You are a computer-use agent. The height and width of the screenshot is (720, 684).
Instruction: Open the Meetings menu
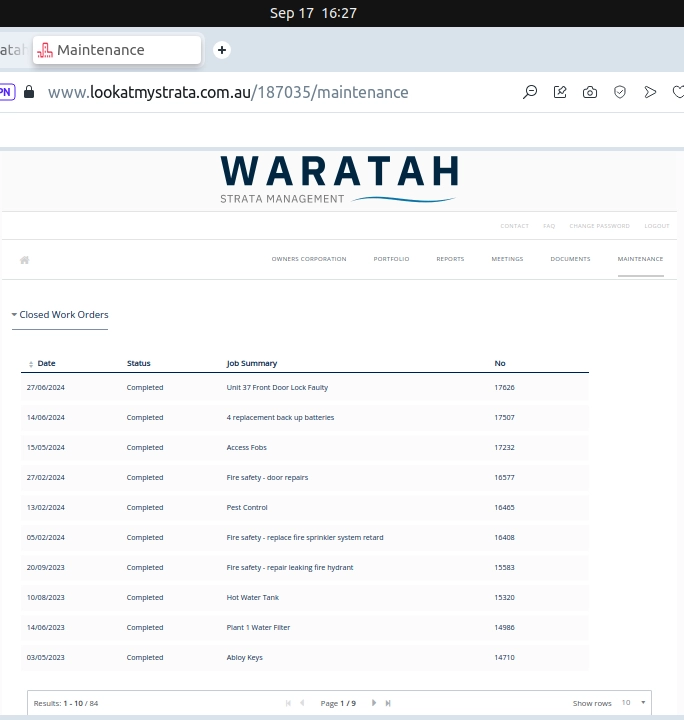coord(507,259)
